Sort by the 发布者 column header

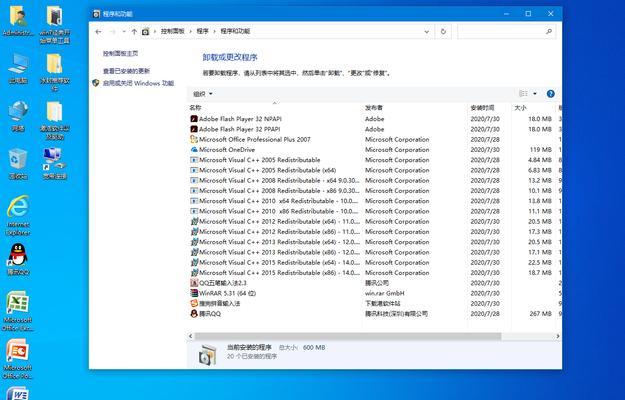point(415,108)
